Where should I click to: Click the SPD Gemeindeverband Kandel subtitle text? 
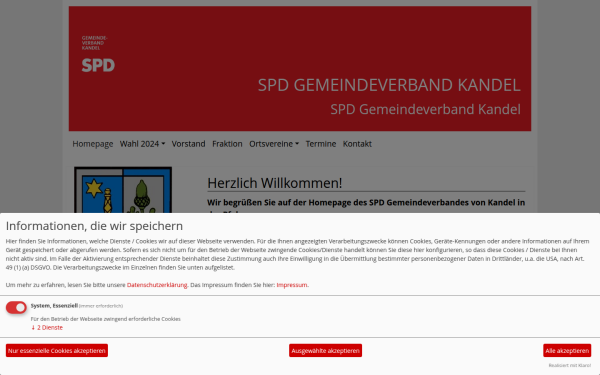pos(425,109)
